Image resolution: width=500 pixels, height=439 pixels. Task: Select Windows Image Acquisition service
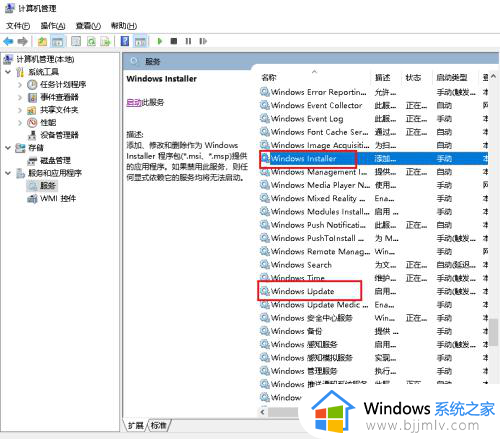(x=374, y=145)
